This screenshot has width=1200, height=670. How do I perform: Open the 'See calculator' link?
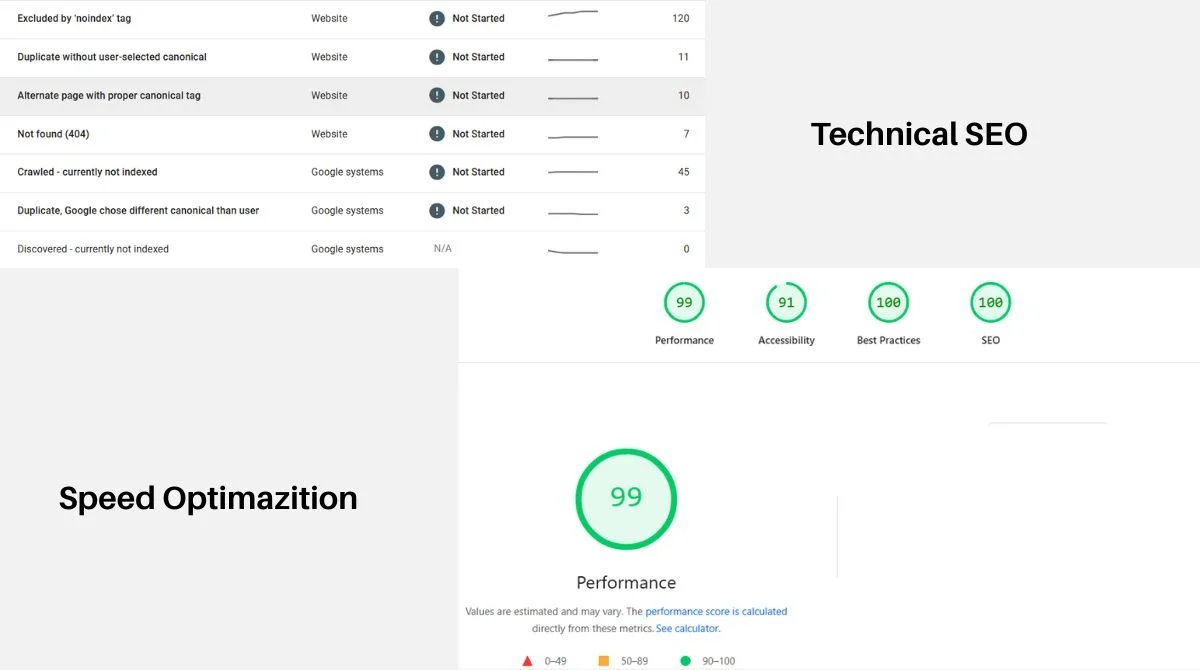(x=687, y=629)
